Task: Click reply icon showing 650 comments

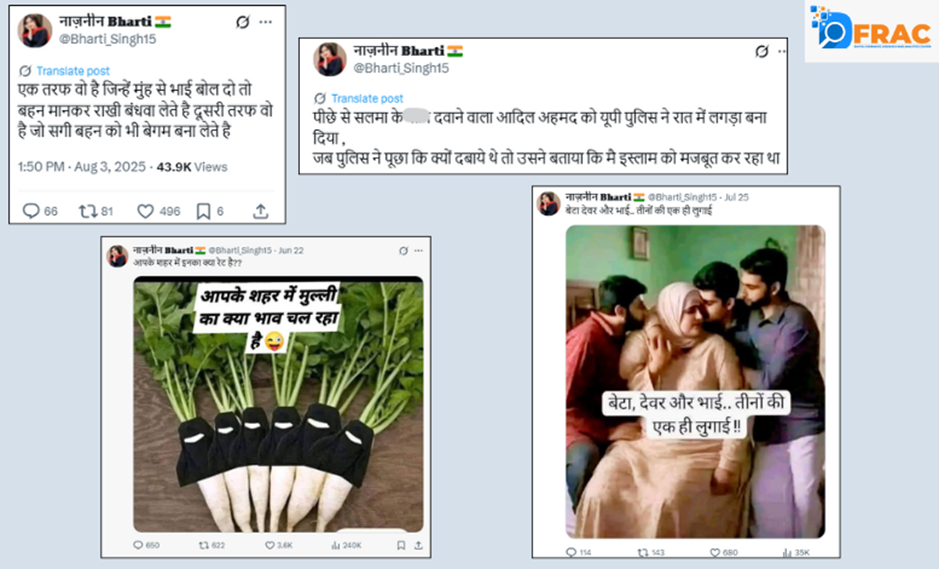Action: [x=138, y=545]
